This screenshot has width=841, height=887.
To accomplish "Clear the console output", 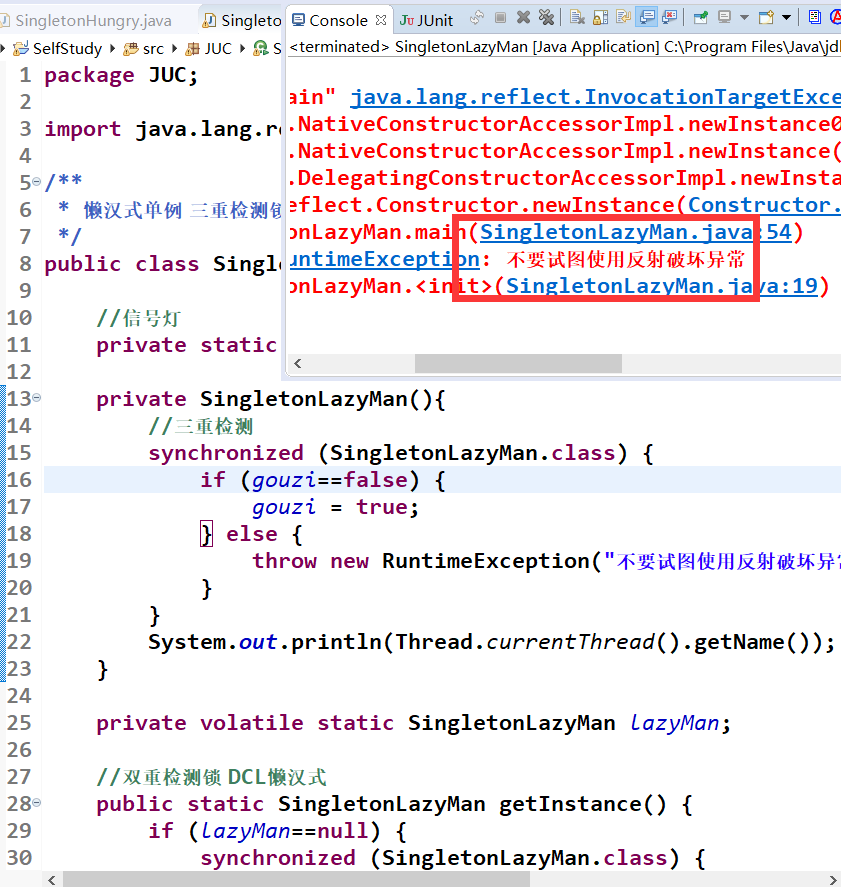I will point(577,18).
